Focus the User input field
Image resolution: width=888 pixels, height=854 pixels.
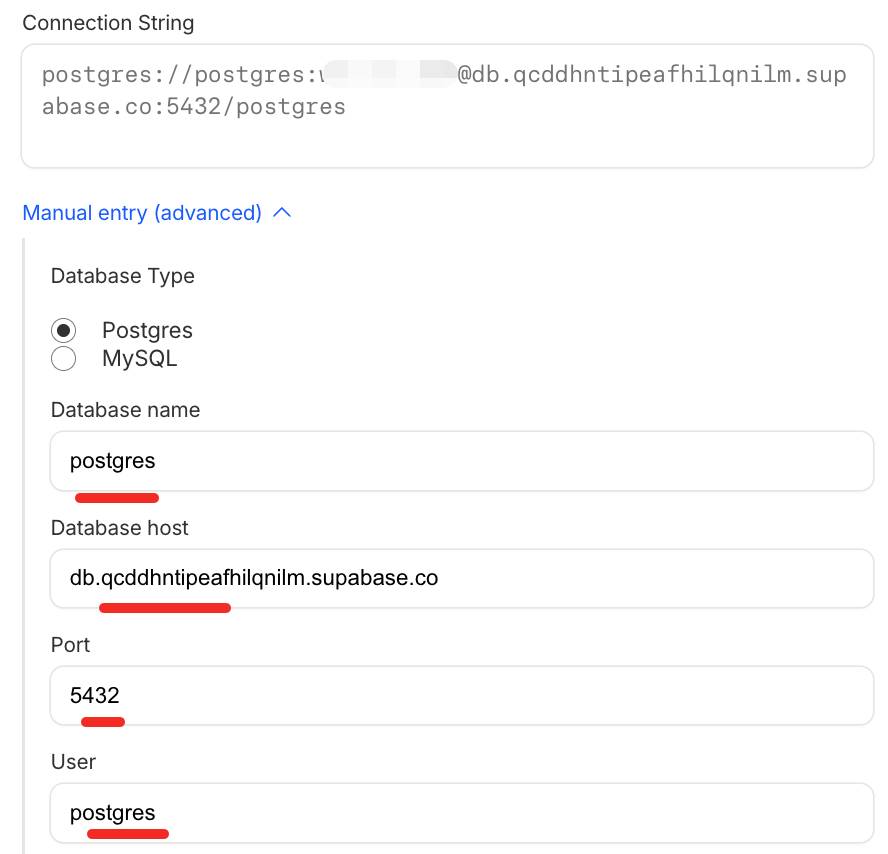click(x=462, y=813)
